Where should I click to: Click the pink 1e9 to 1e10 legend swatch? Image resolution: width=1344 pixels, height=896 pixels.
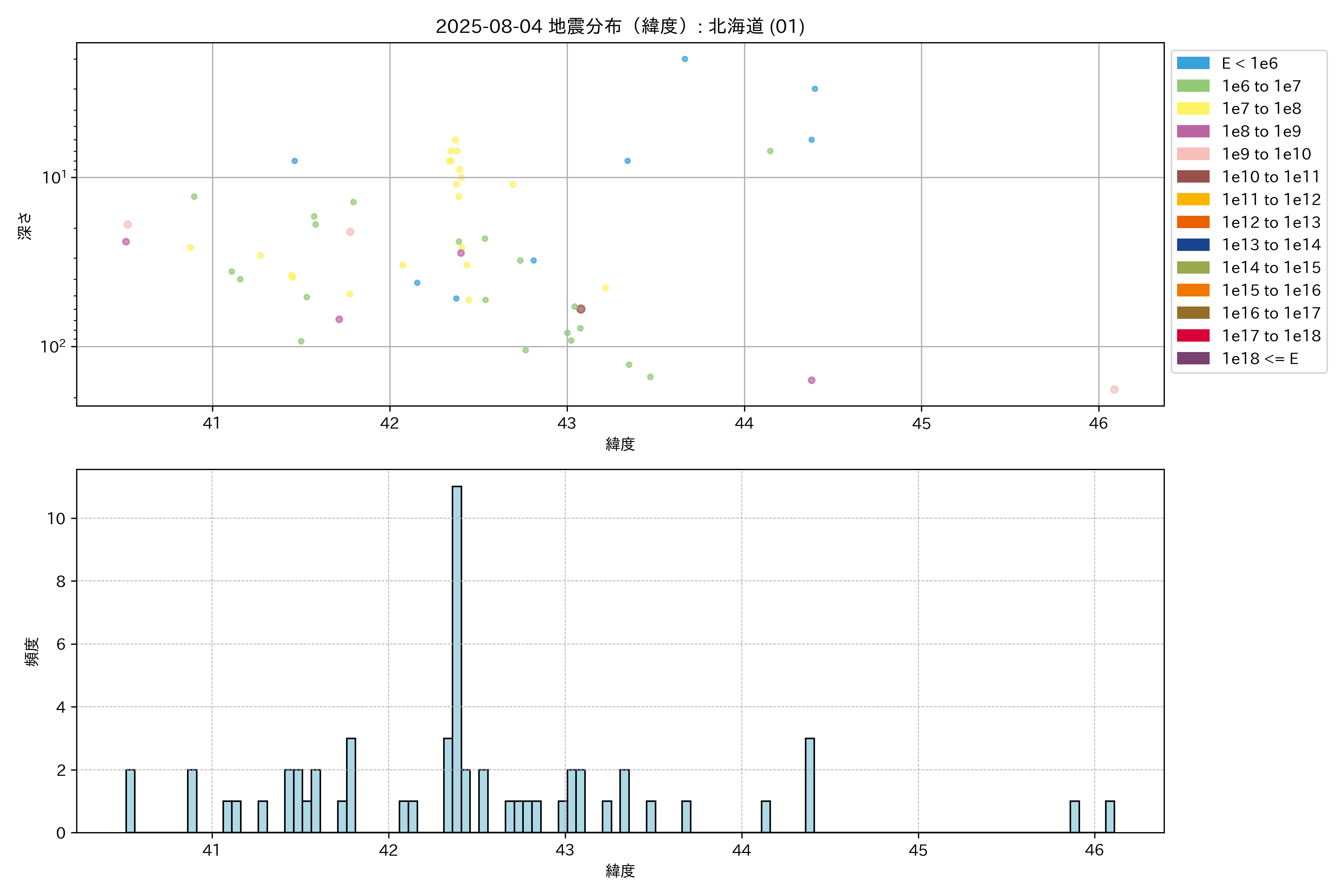[1193, 154]
